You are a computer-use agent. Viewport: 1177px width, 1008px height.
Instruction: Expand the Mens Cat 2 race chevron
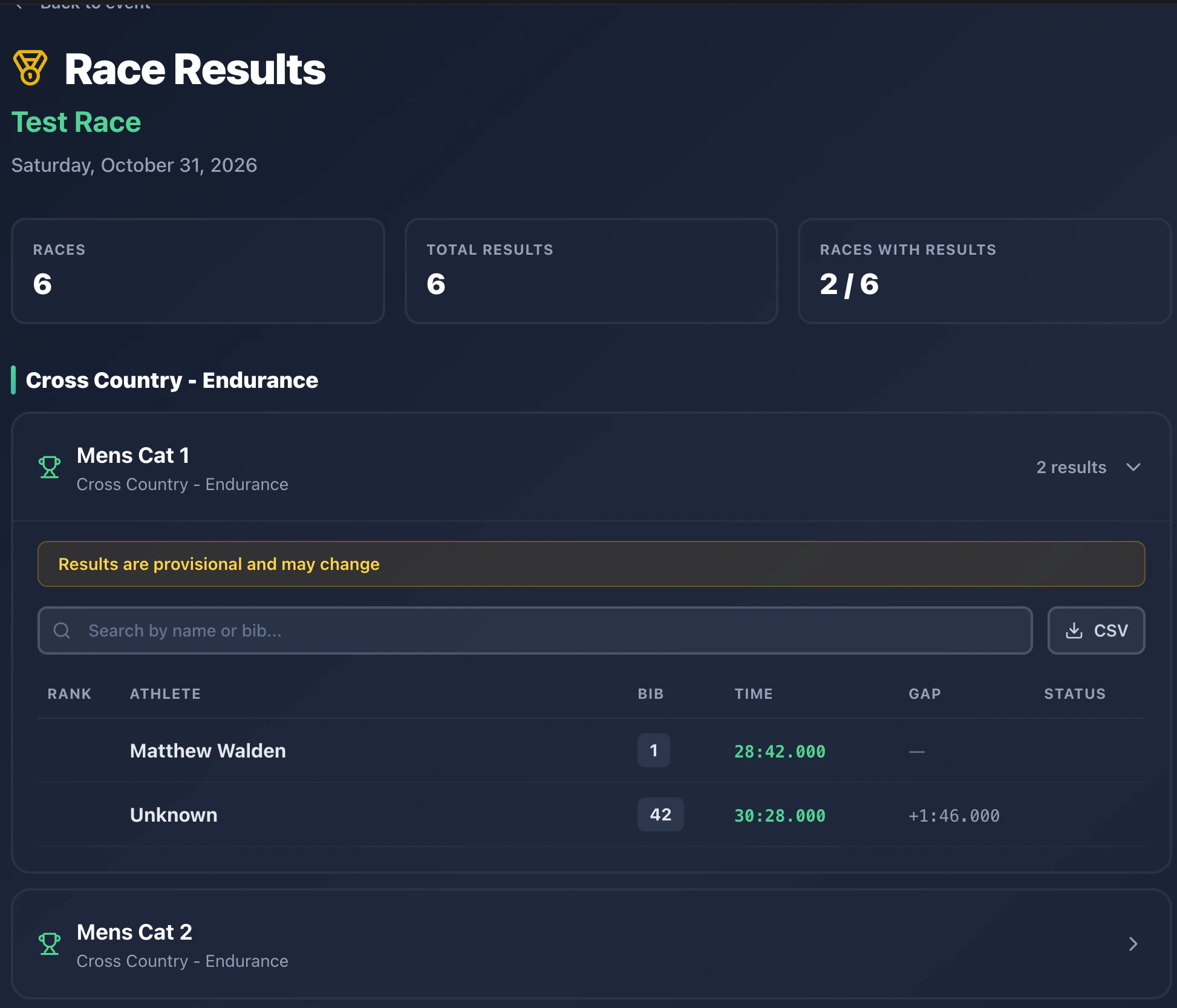pyautogui.click(x=1133, y=944)
